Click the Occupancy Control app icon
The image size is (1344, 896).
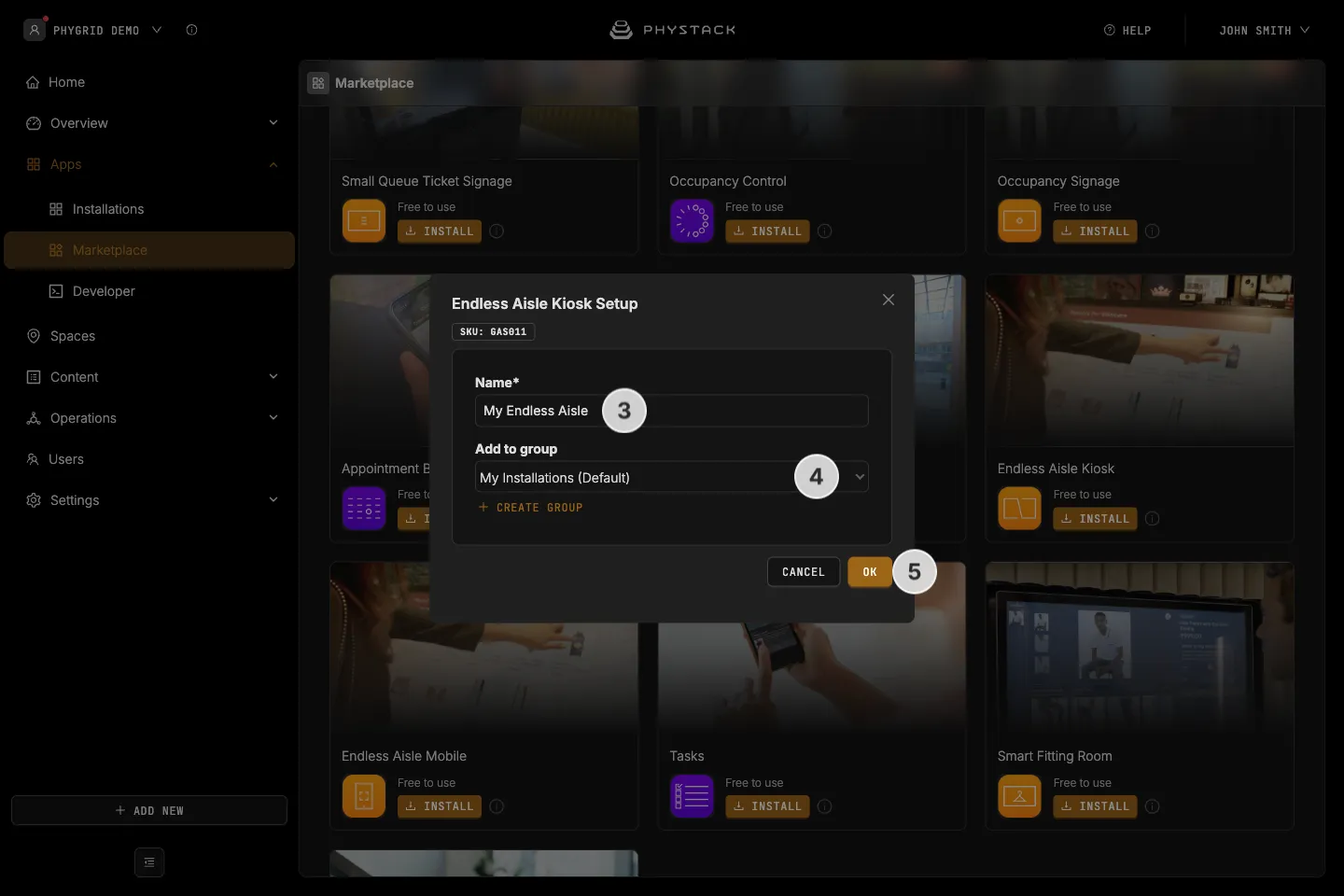[692, 221]
